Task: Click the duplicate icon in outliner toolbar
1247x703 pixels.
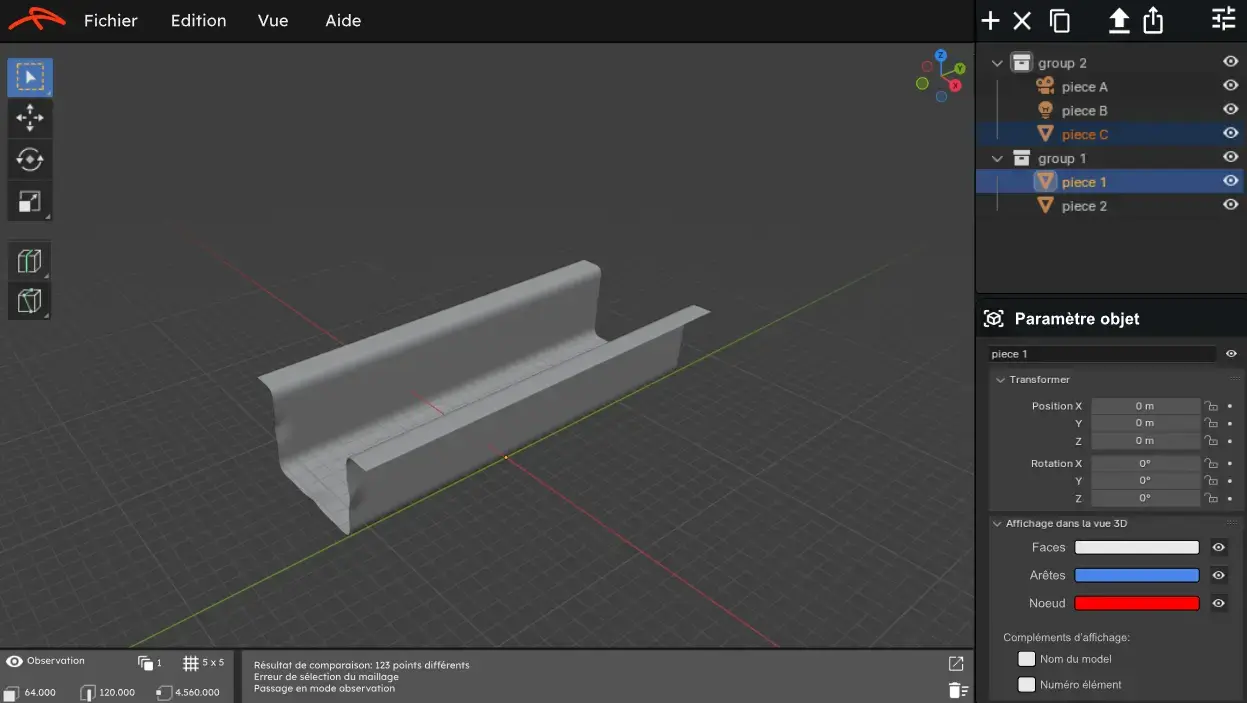Action: 1059,21
